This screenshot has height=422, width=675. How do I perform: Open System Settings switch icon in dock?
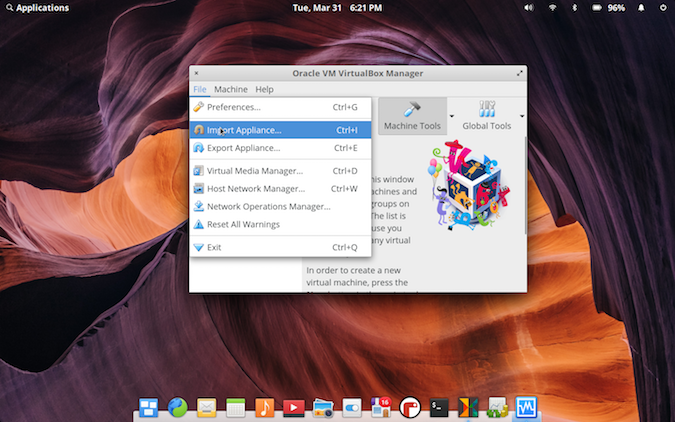click(352, 407)
